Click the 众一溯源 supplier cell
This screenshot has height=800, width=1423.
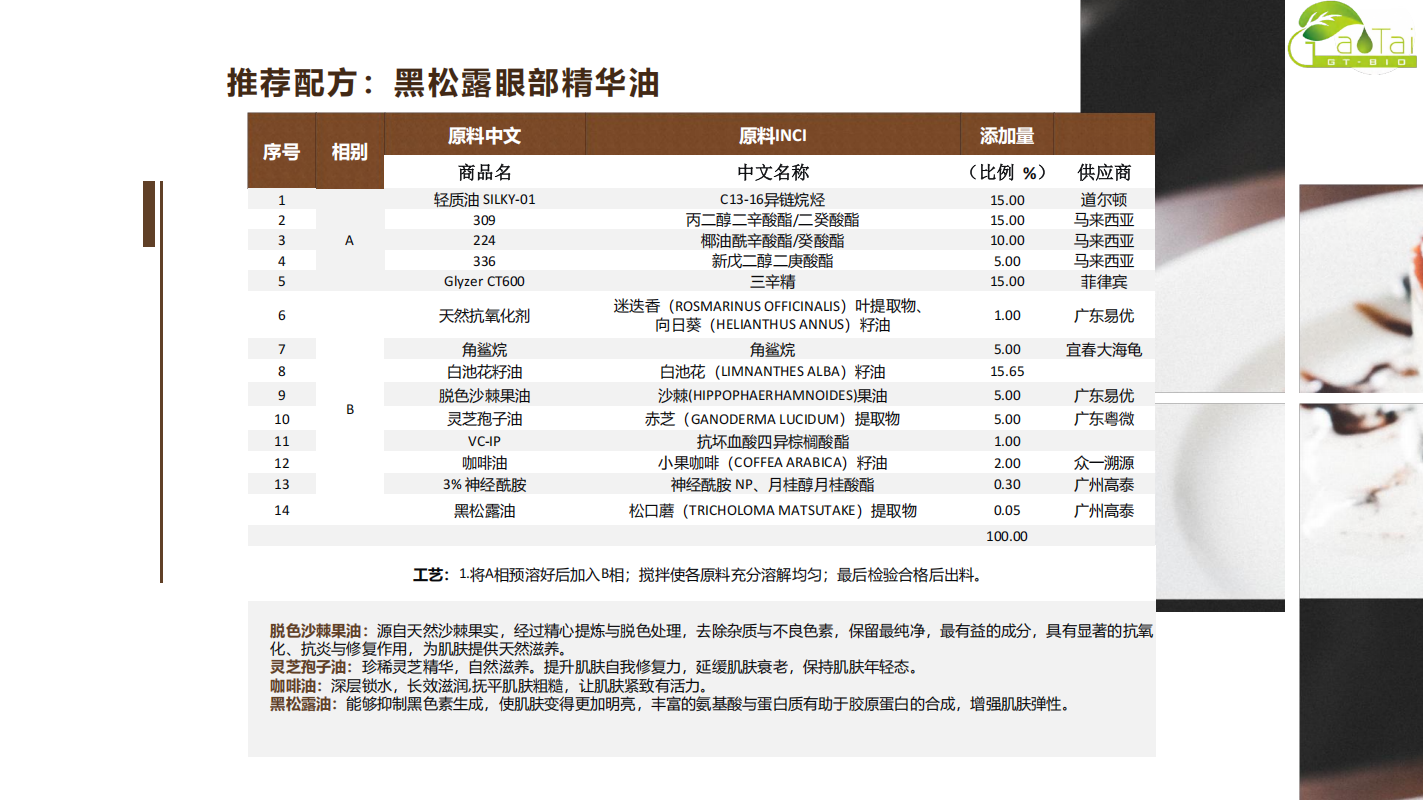pos(1104,463)
